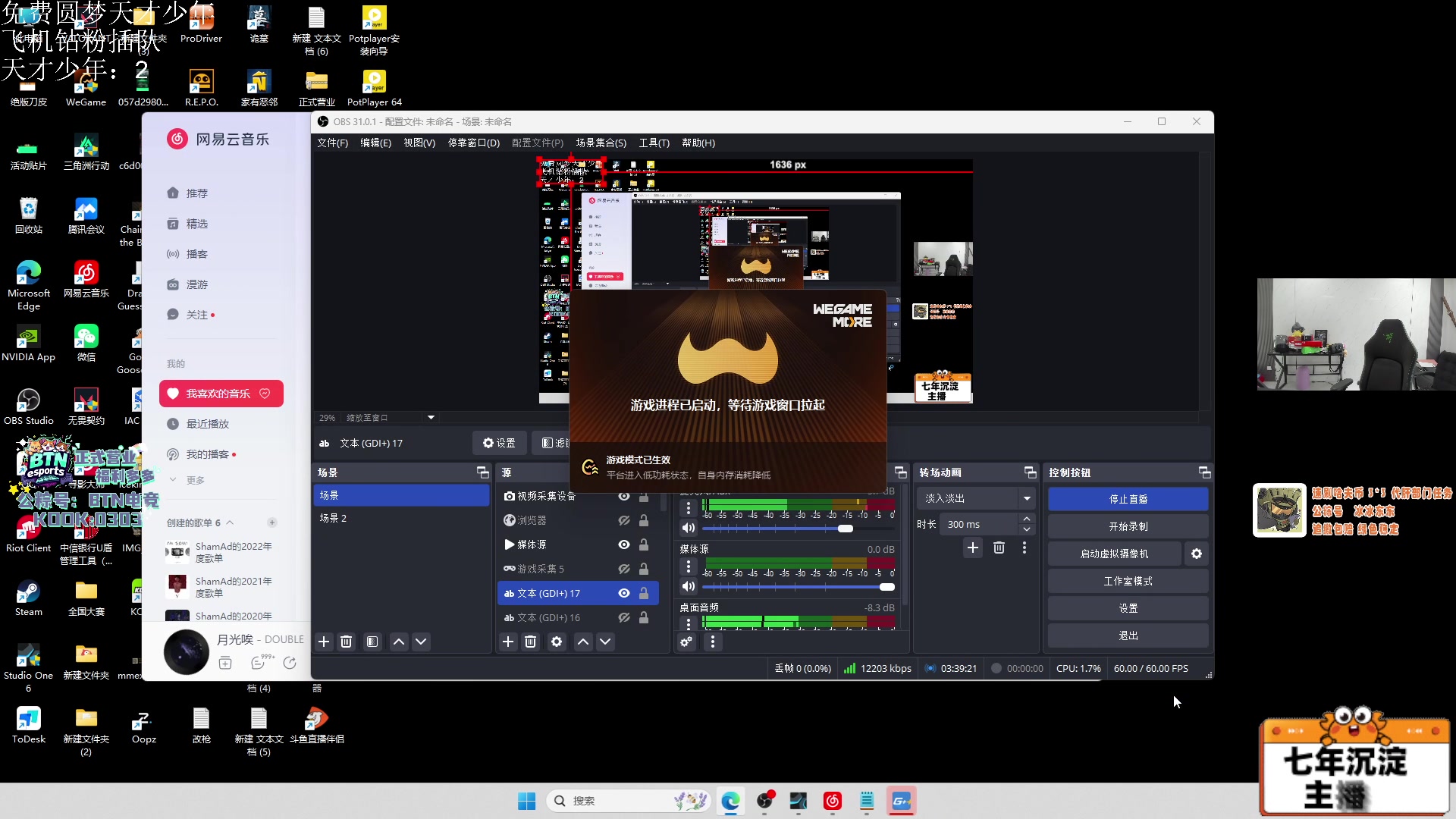
Task: Open 文件(F) menu in OBS
Action: (x=332, y=143)
